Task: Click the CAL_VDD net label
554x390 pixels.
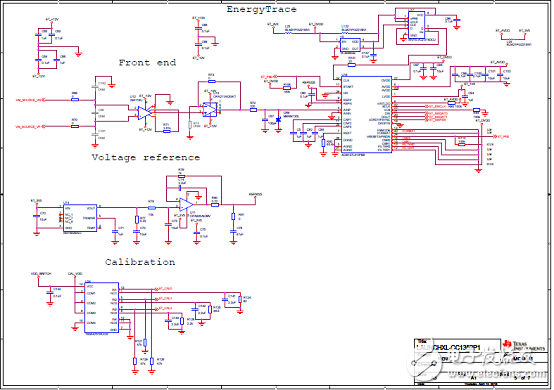Action: coord(75,274)
